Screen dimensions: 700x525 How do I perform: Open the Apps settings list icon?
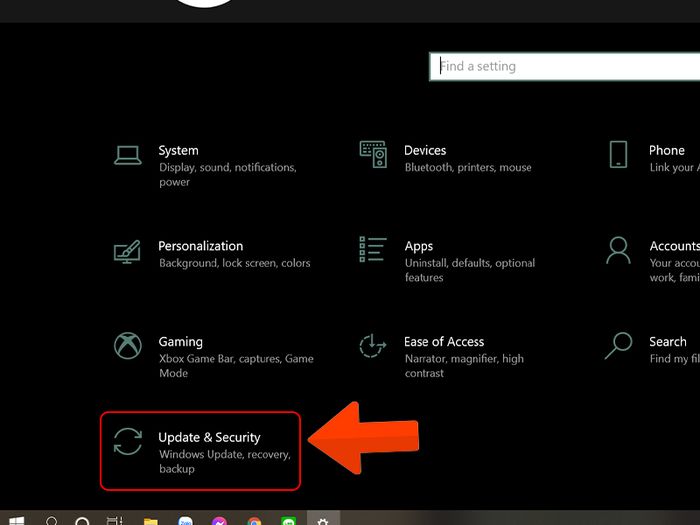[373, 250]
